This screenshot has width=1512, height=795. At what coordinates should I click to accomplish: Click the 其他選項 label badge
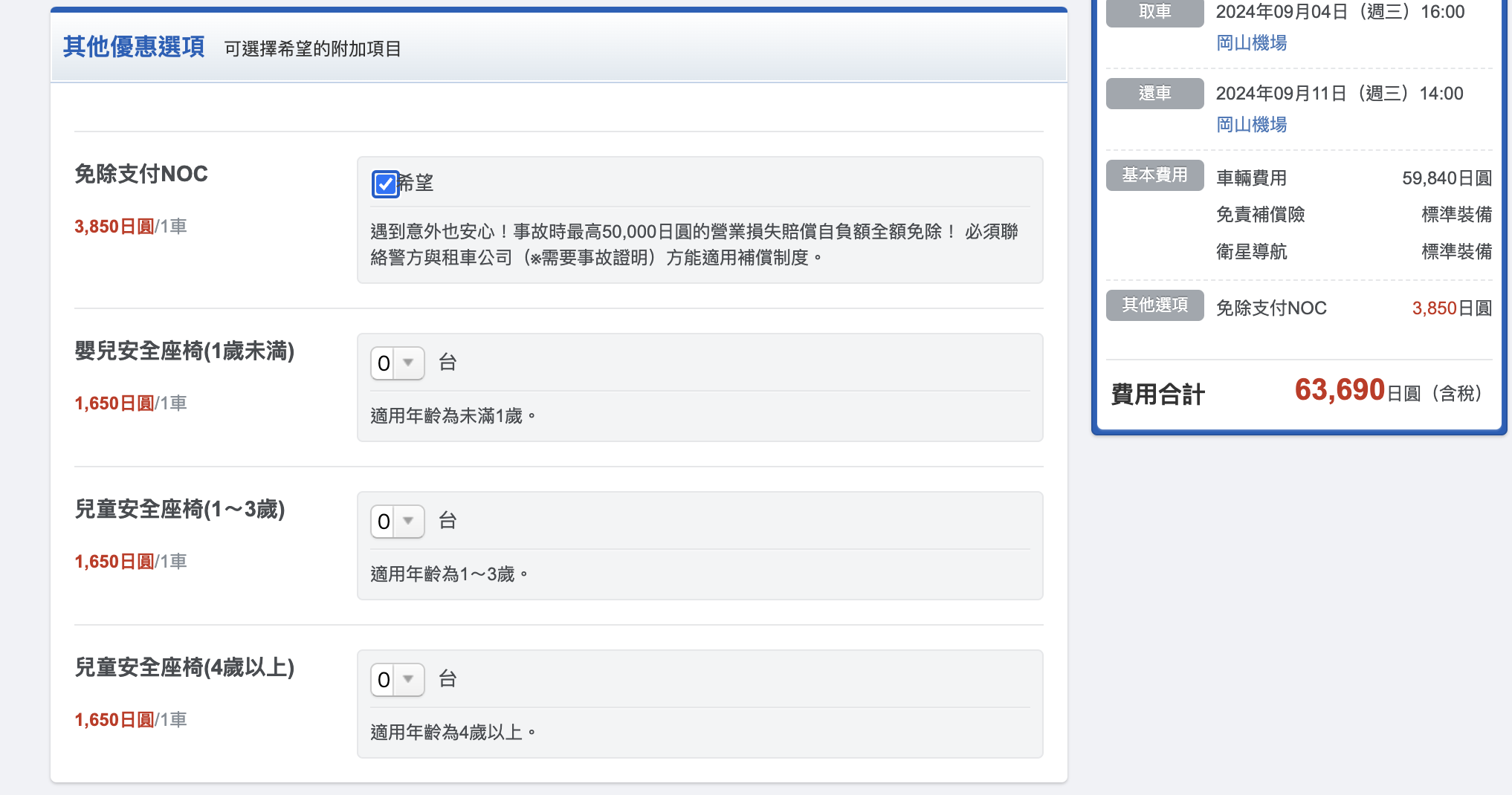click(x=1154, y=305)
